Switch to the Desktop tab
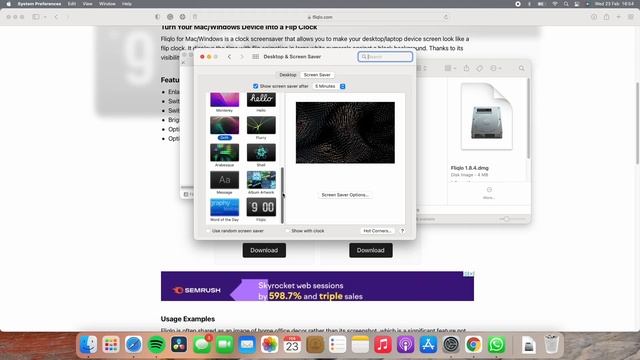Image resolution: width=640 pixels, height=360 pixels. (288, 75)
